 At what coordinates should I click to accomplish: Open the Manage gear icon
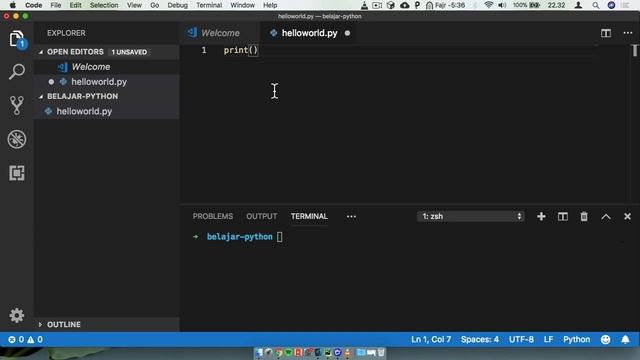click(17, 315)
